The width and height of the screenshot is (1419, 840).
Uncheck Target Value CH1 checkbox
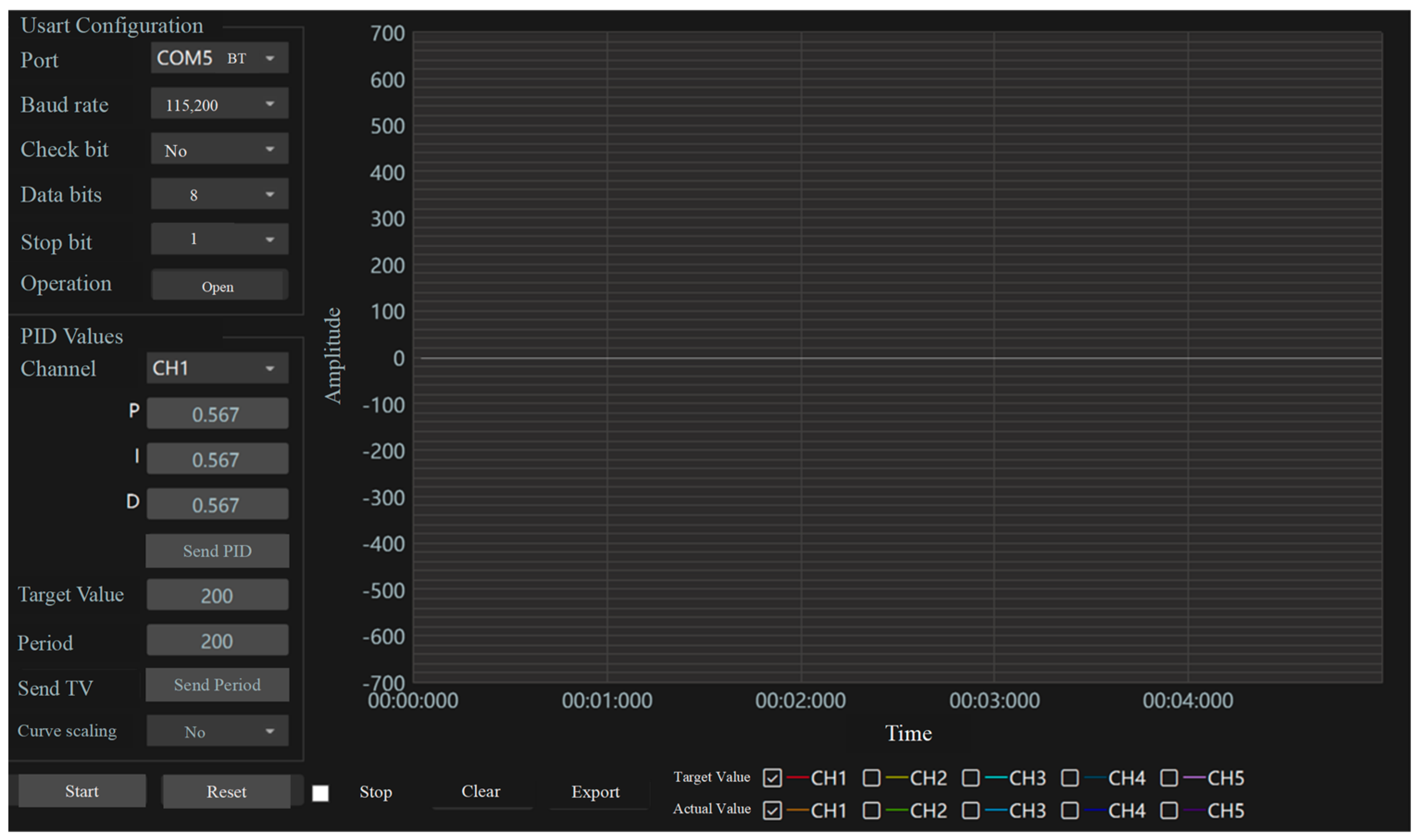[772, 778]
